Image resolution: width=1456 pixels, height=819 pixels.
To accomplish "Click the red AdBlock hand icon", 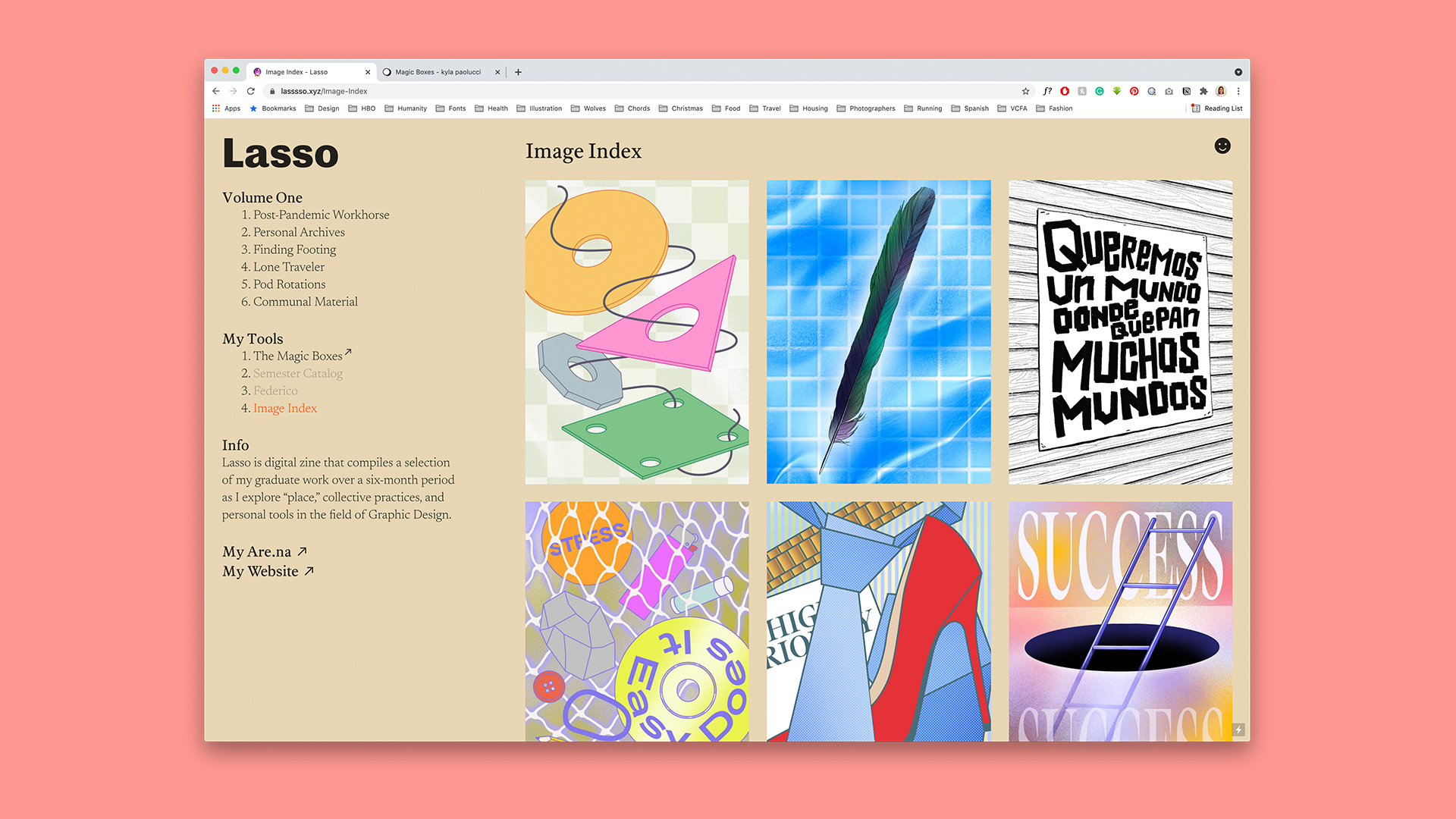I will [1065, 91].
